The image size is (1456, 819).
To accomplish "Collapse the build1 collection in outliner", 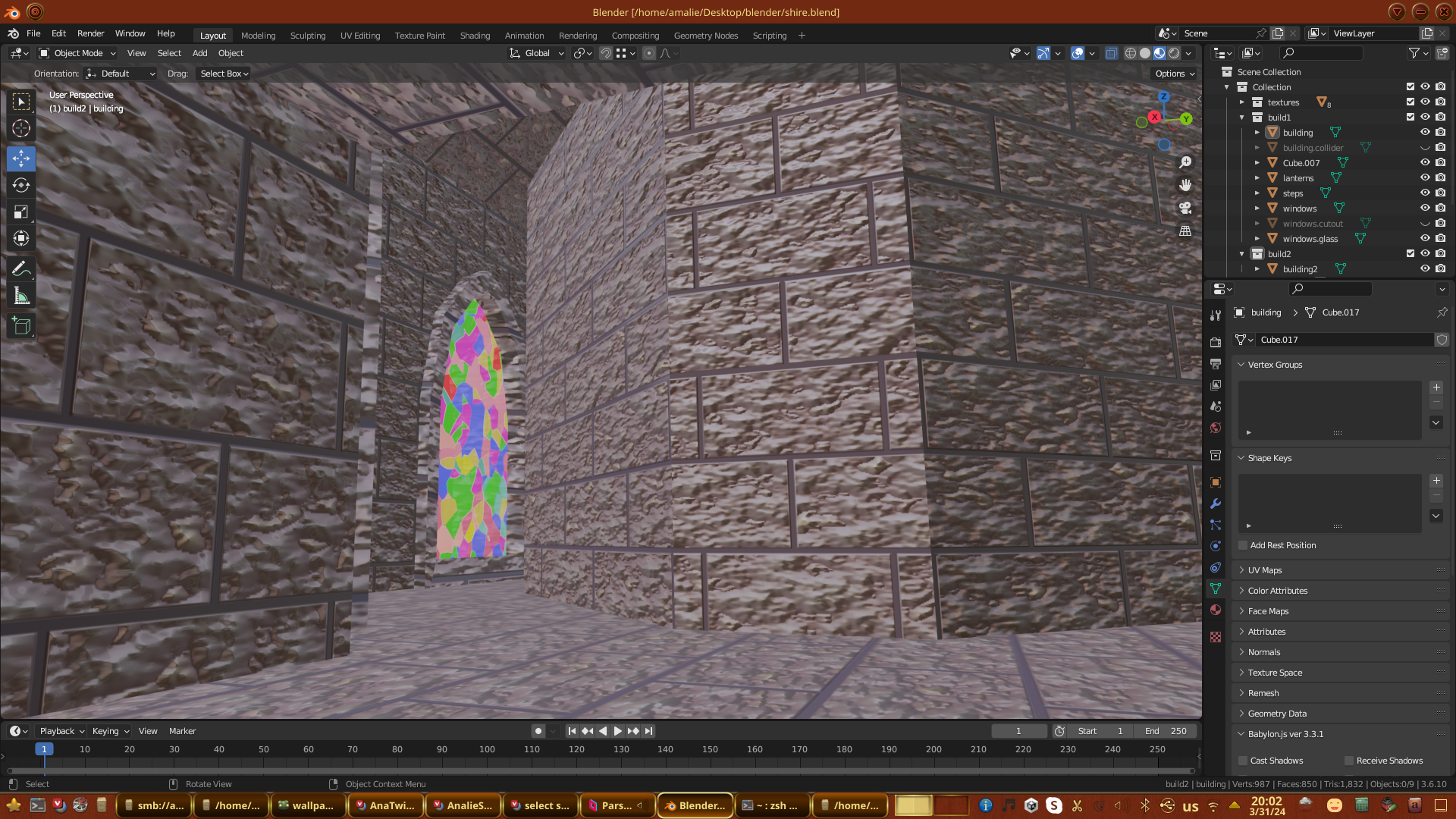I will pos(1242,118).
